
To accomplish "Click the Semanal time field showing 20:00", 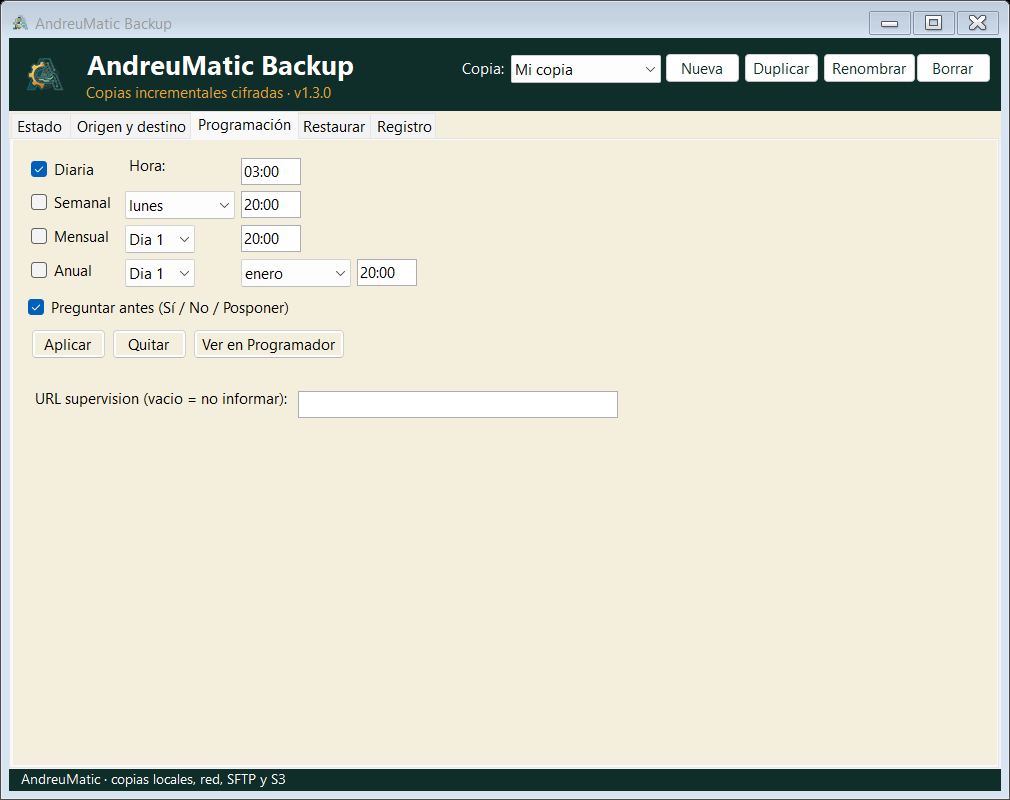I will (x=271, y=205).
